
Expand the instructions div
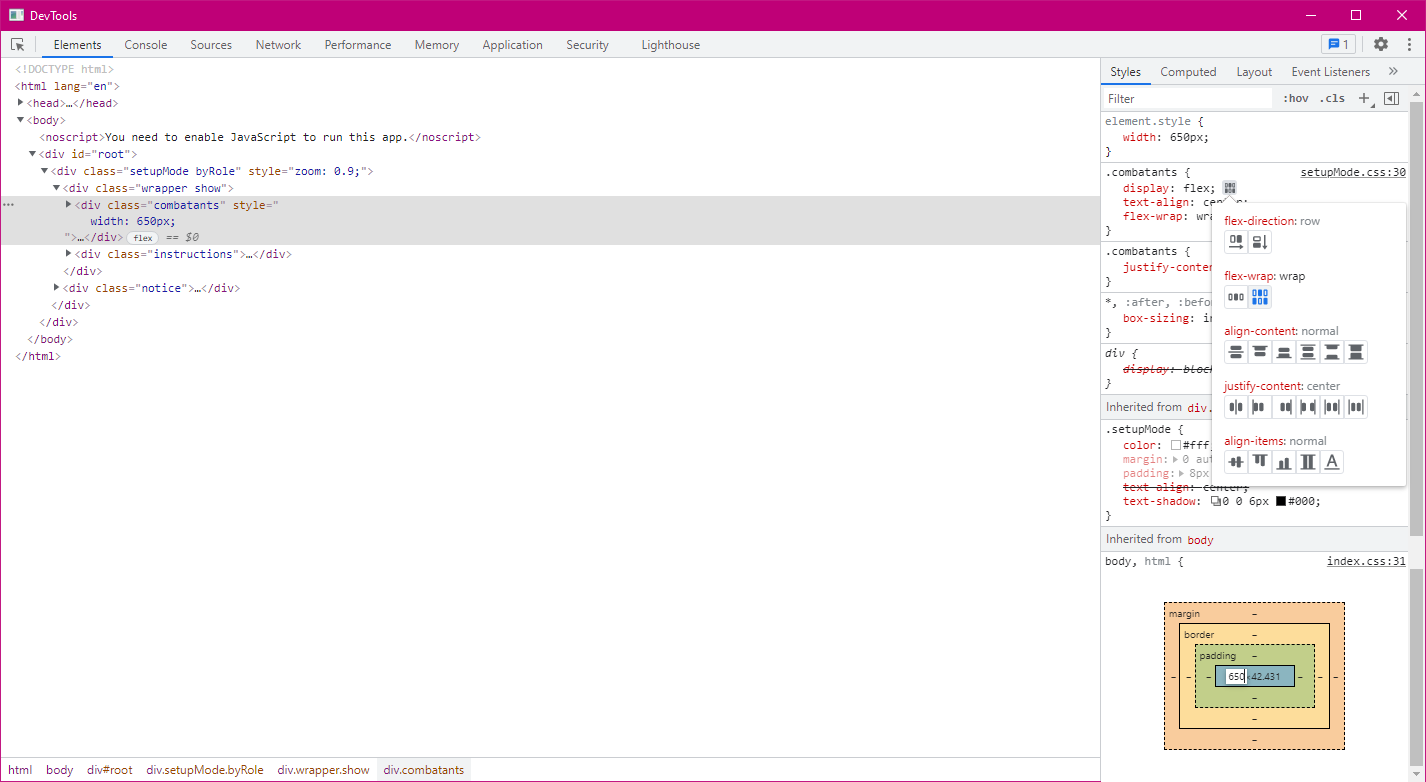point(69,254)
